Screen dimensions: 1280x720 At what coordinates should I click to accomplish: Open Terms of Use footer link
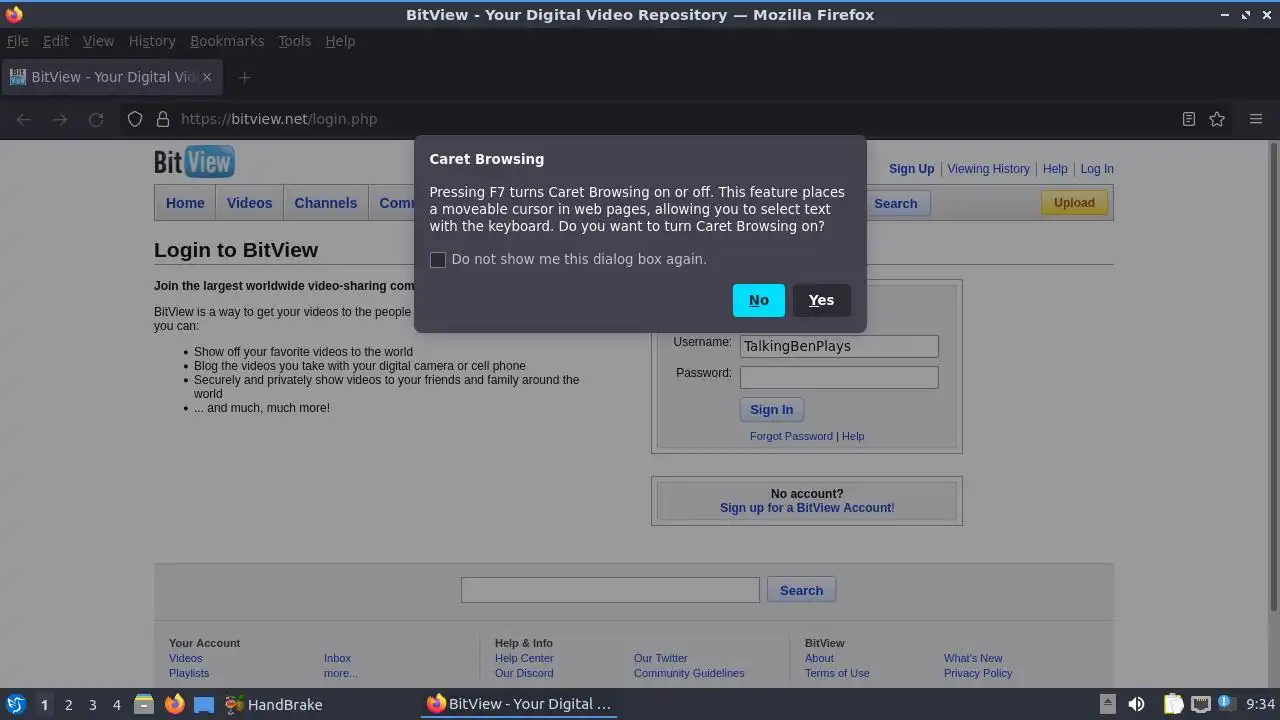(837, 673)
